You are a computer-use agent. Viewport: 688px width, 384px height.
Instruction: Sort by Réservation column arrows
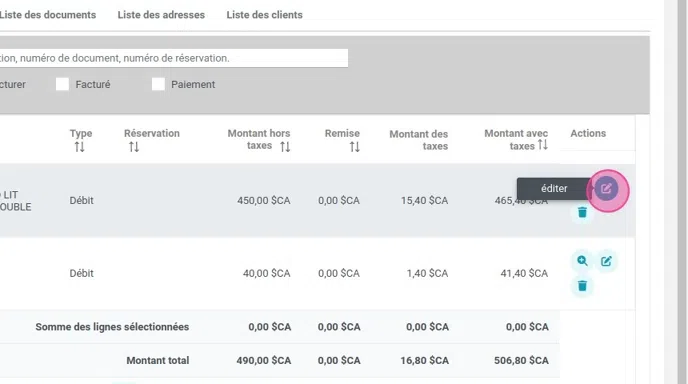click(134, 147)
